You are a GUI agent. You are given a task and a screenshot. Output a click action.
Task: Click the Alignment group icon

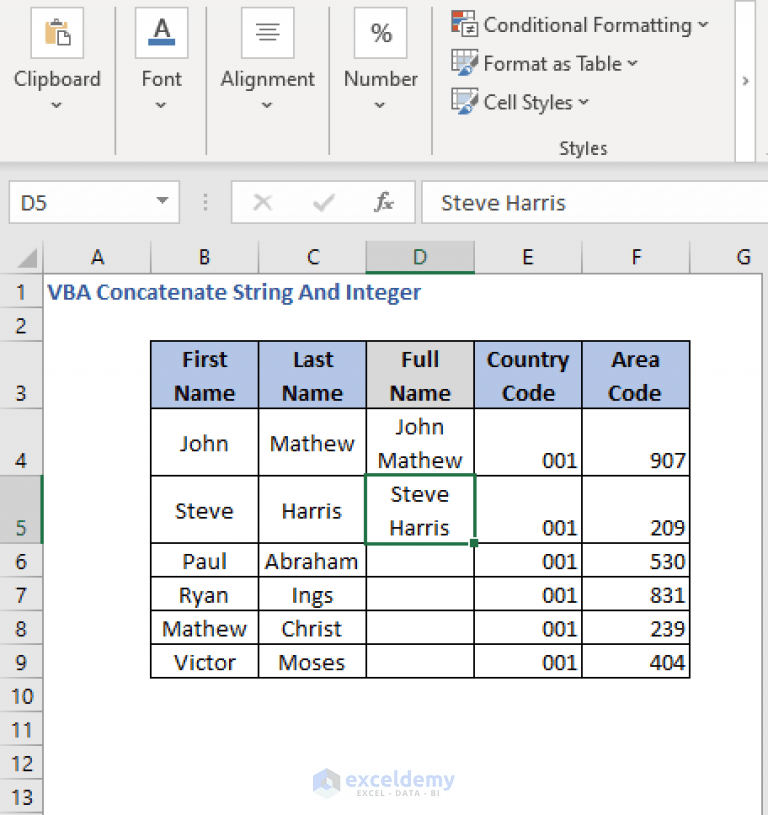[267, 31]
